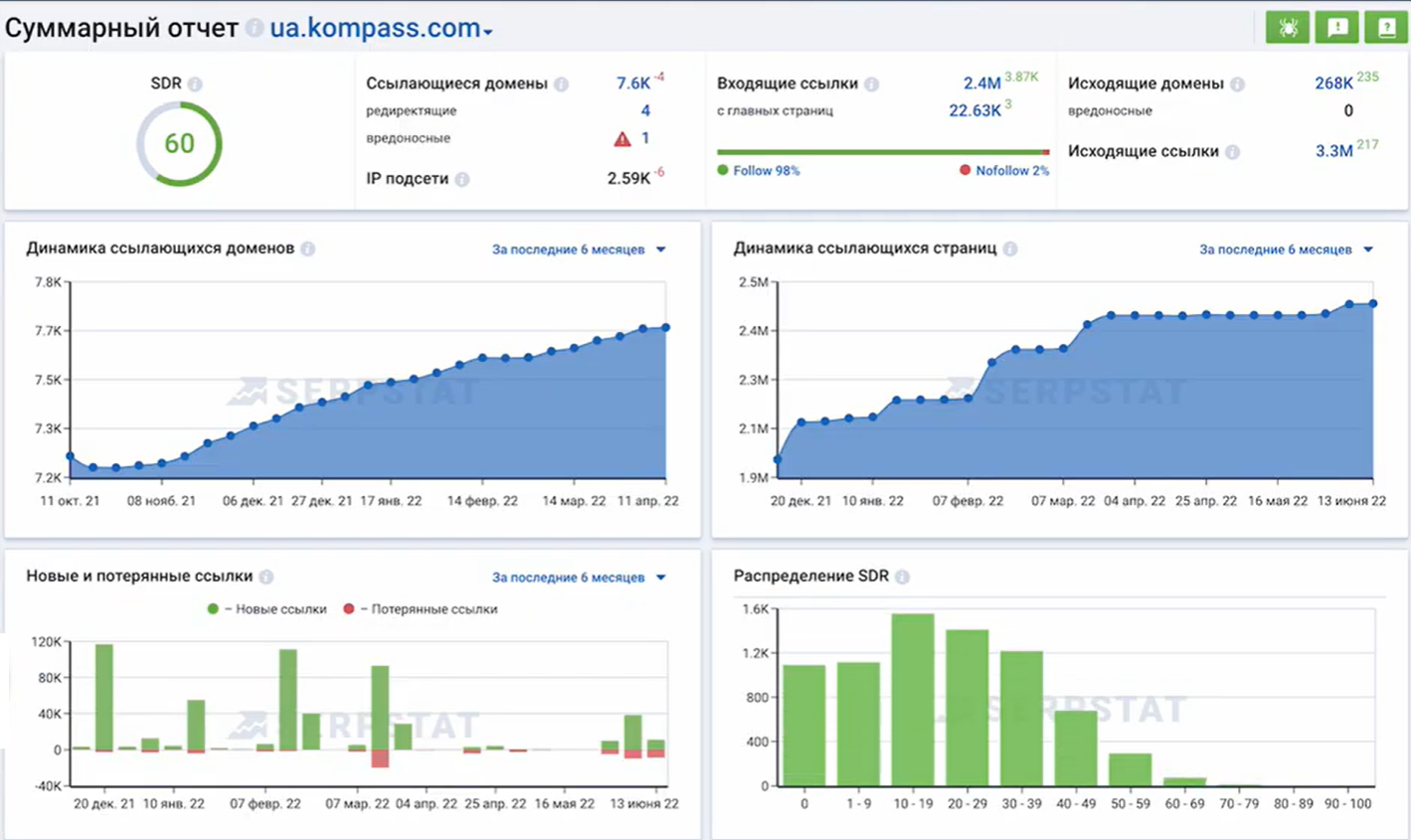The width and height of the screenshot is (1411, 840).
Task: Open period dropdown for Новые и потерянные ссылки
Action: click(579, 578)
